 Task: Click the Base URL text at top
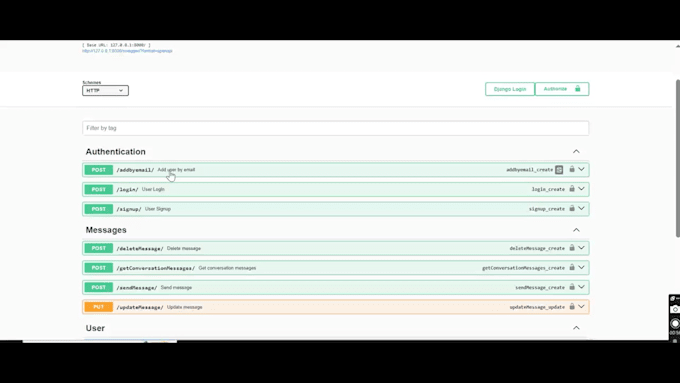pyautogui.click(x=116, y=45)
